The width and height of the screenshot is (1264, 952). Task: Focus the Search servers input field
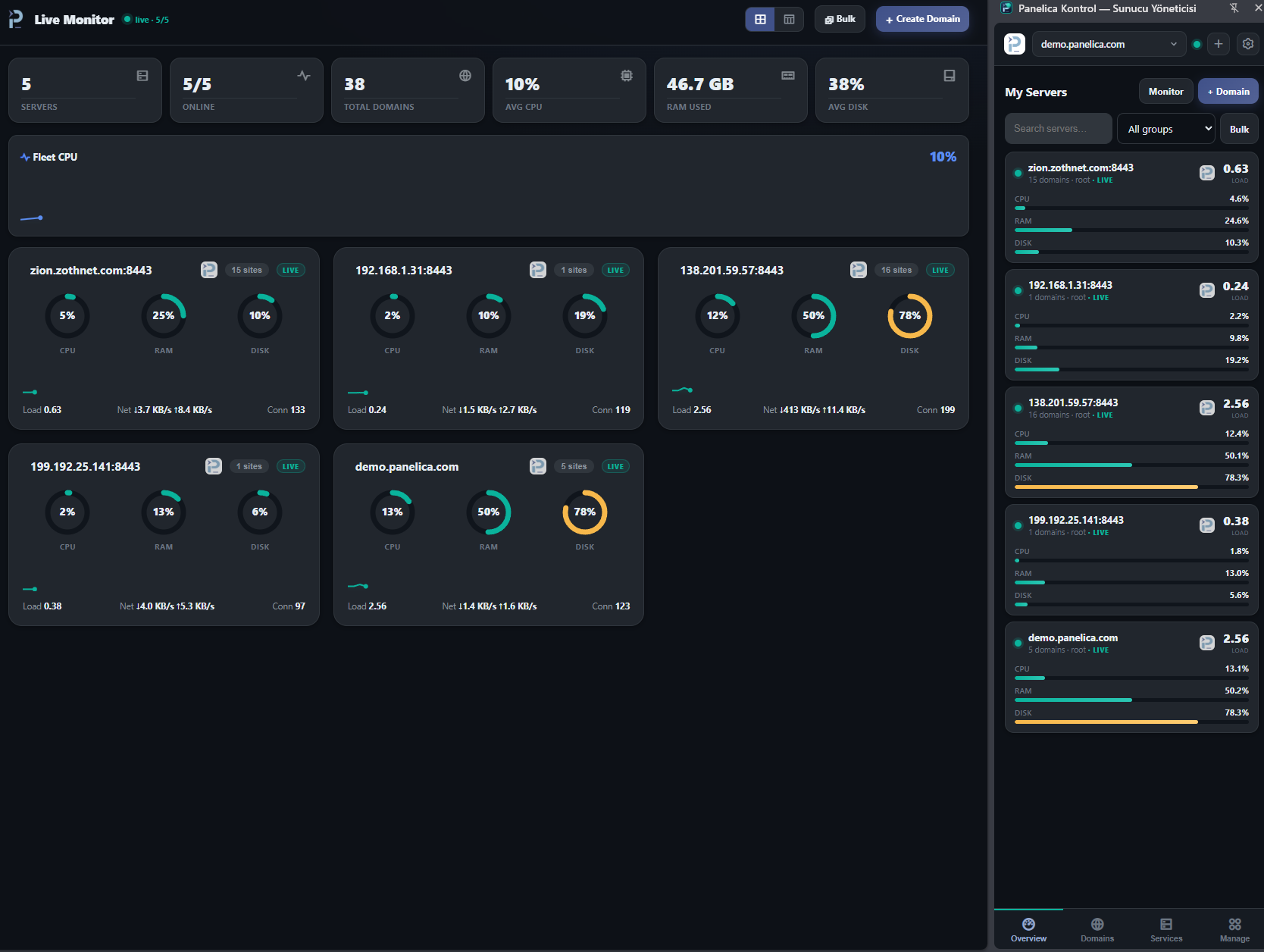coord(1058,129)
